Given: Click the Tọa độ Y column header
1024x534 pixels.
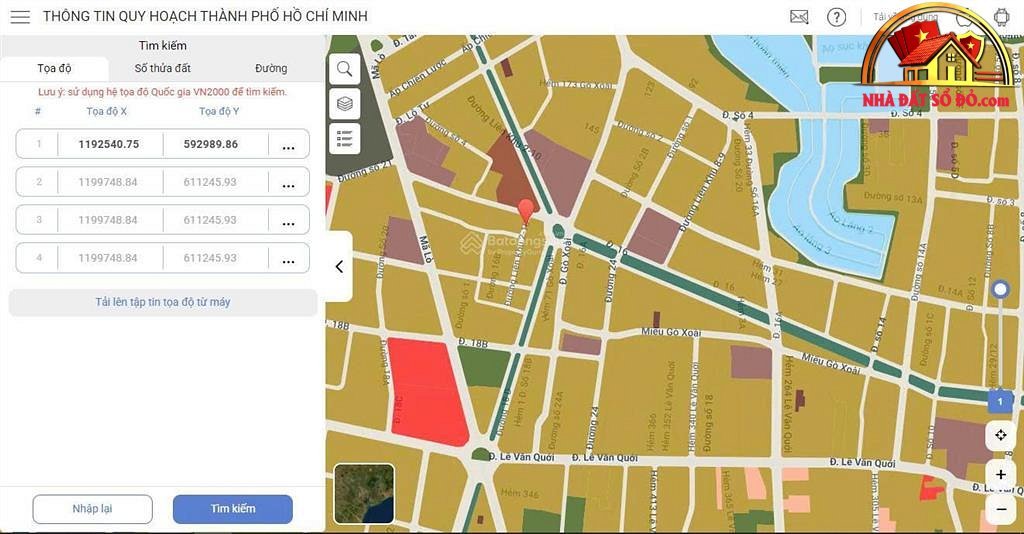Looking at the screenshot, I should [x=219, y=112].
